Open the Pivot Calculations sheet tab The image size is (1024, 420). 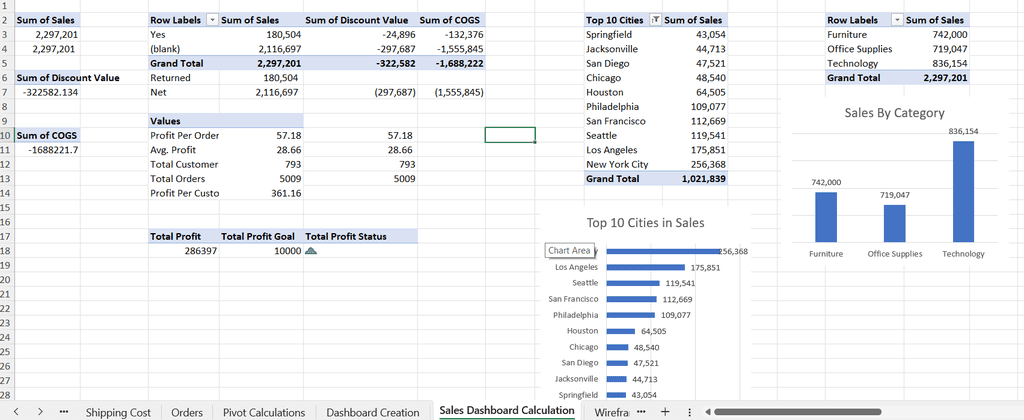(264, 412)
